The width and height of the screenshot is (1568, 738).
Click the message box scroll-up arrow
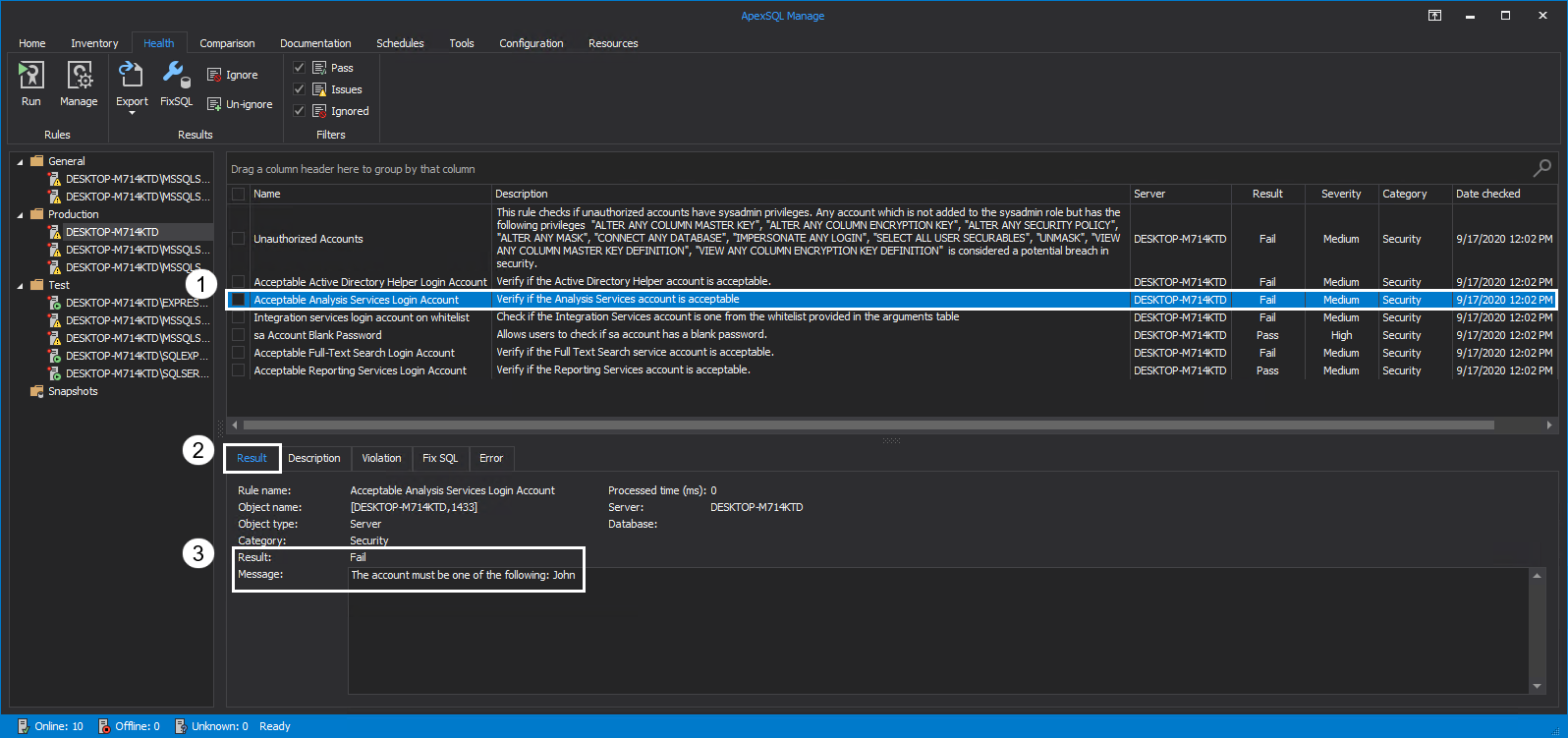click(1538, 576)
